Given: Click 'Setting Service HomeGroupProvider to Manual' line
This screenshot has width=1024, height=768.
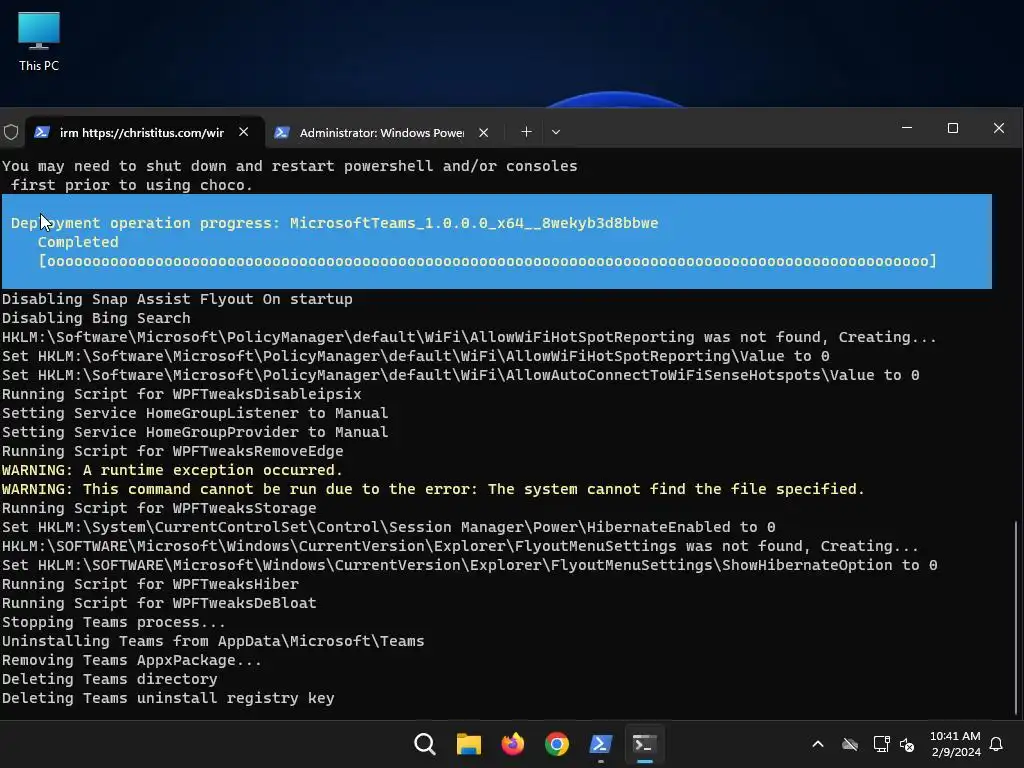Looking at the screenshot, I should (195, 432).
